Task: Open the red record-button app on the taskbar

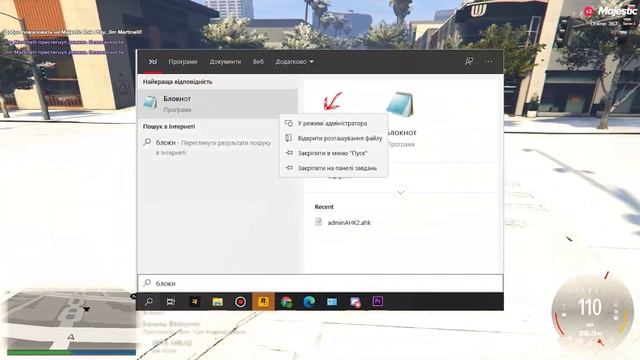Action: coord(240,302)
